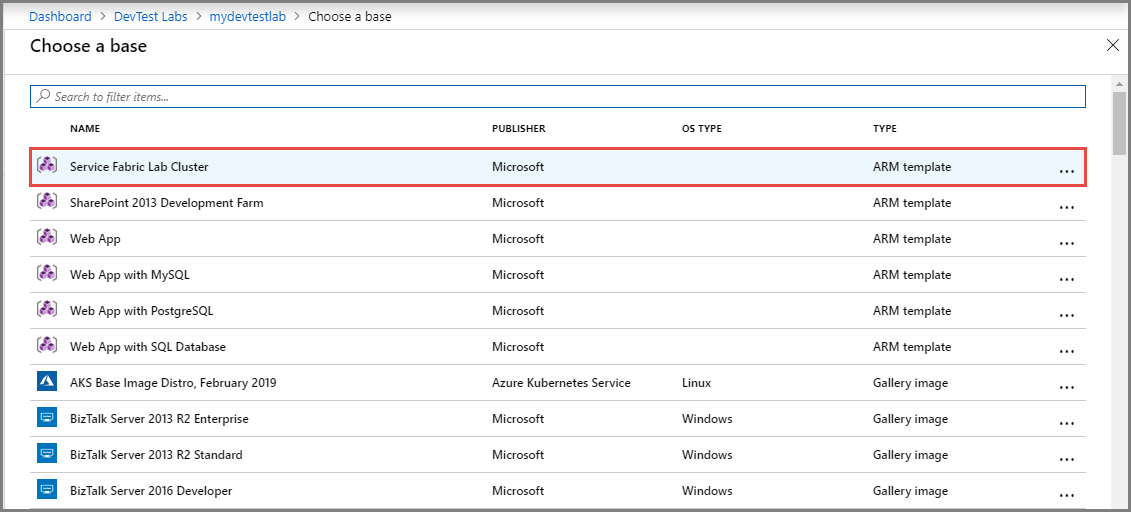The width and height of the screenshot is (1131, 512).
Task: Click Windows in BizTalk Server 2016 Developer row
Action: coord(708,491)
